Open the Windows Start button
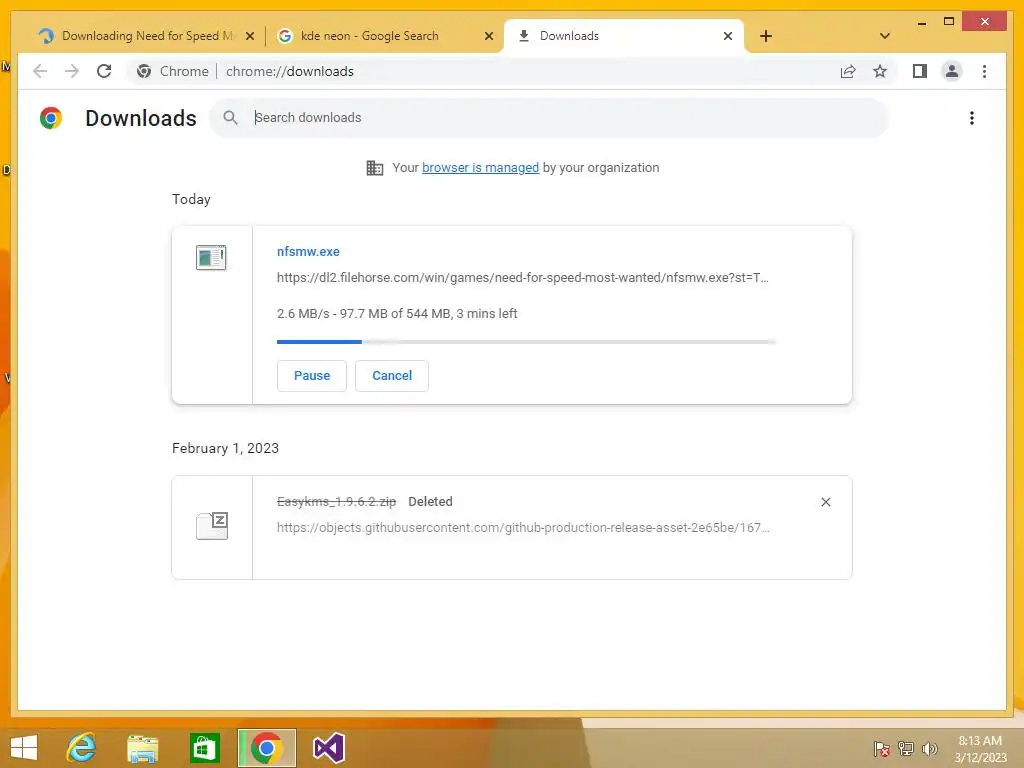The height and width of the screenshot is (768, 1024). (x=24, y=748)
